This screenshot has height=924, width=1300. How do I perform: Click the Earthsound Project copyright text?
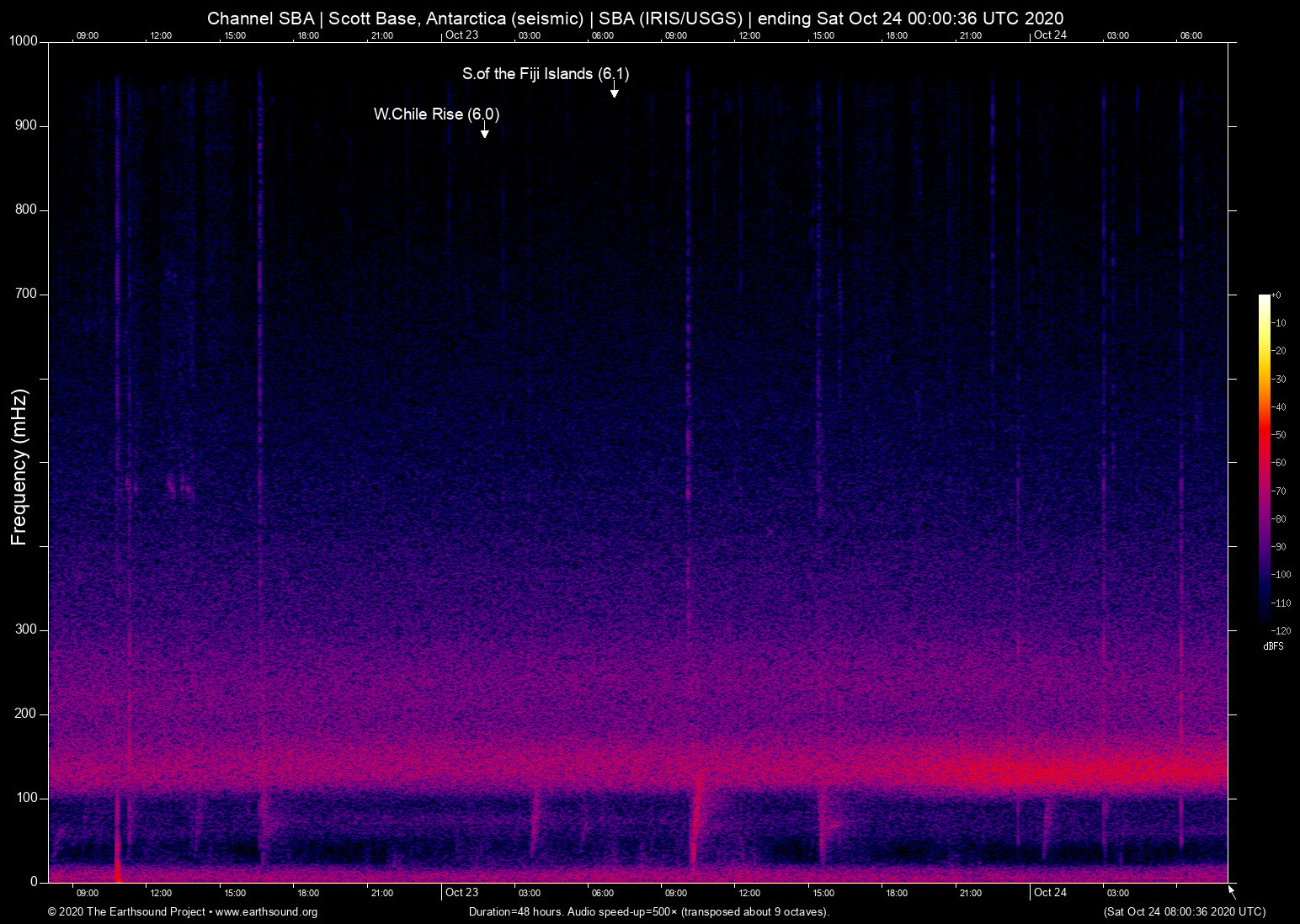126,912
